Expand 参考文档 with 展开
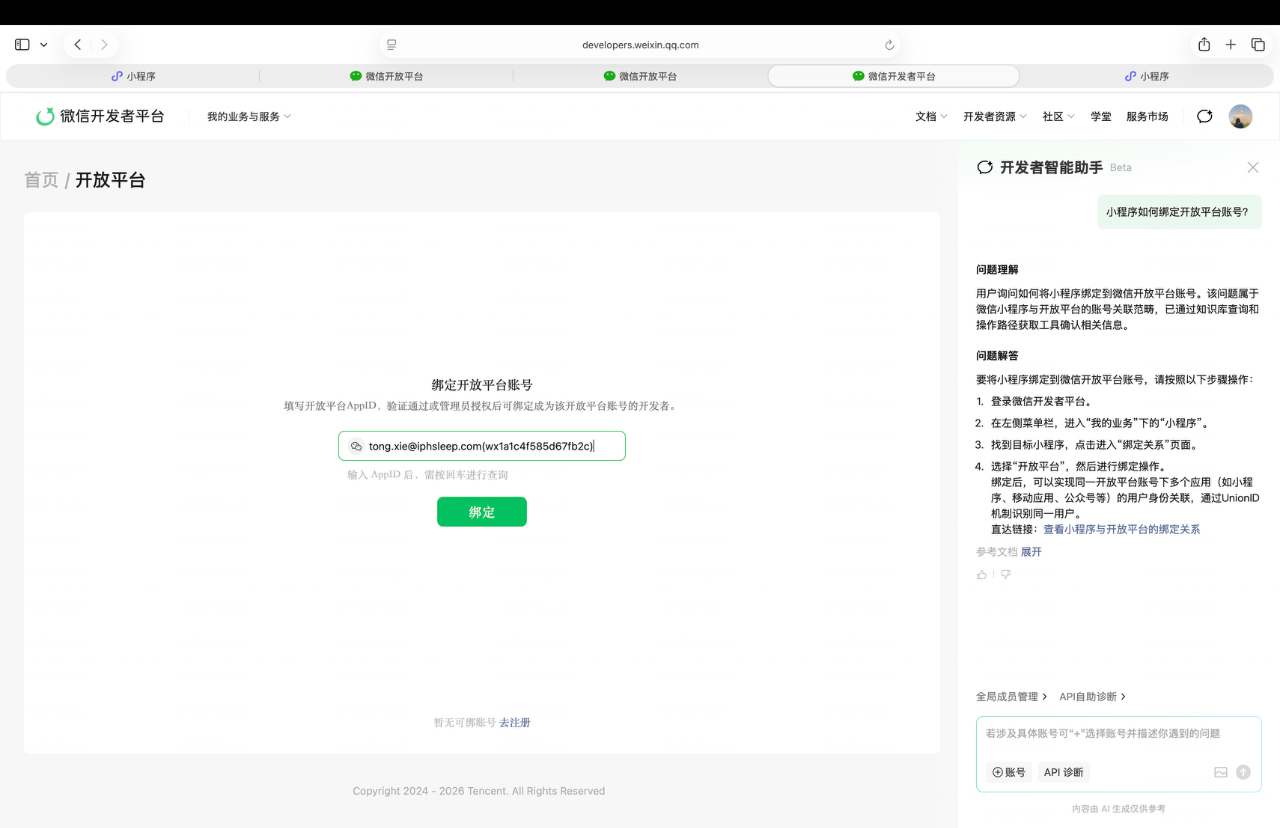 [1031, 552]
